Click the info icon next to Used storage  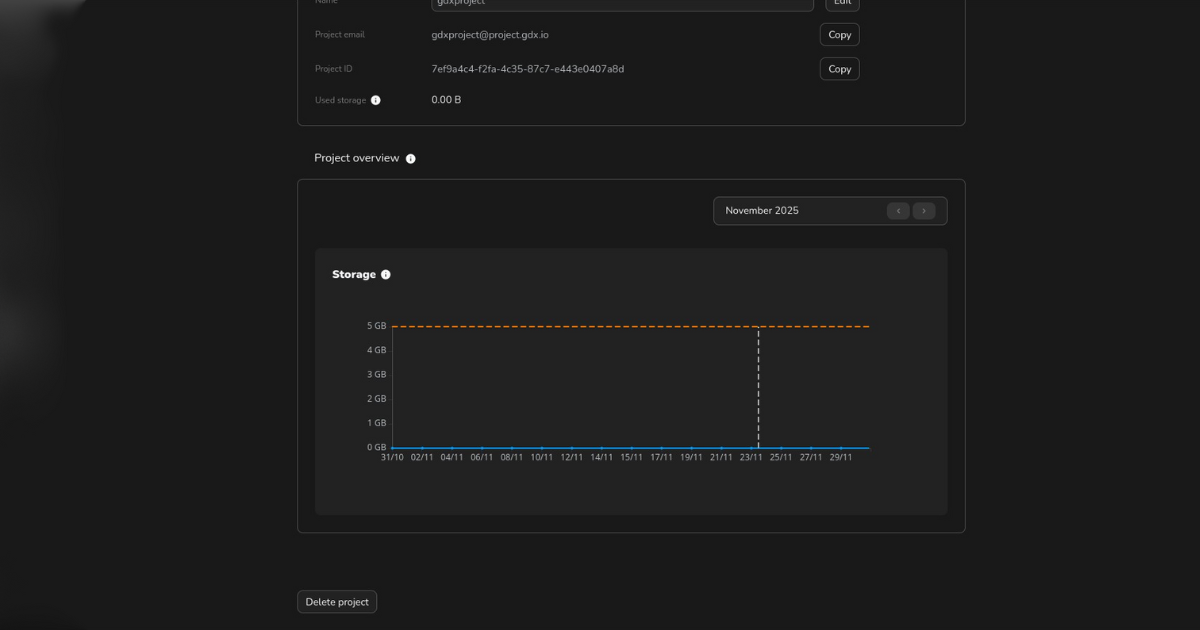pos(376,99)
